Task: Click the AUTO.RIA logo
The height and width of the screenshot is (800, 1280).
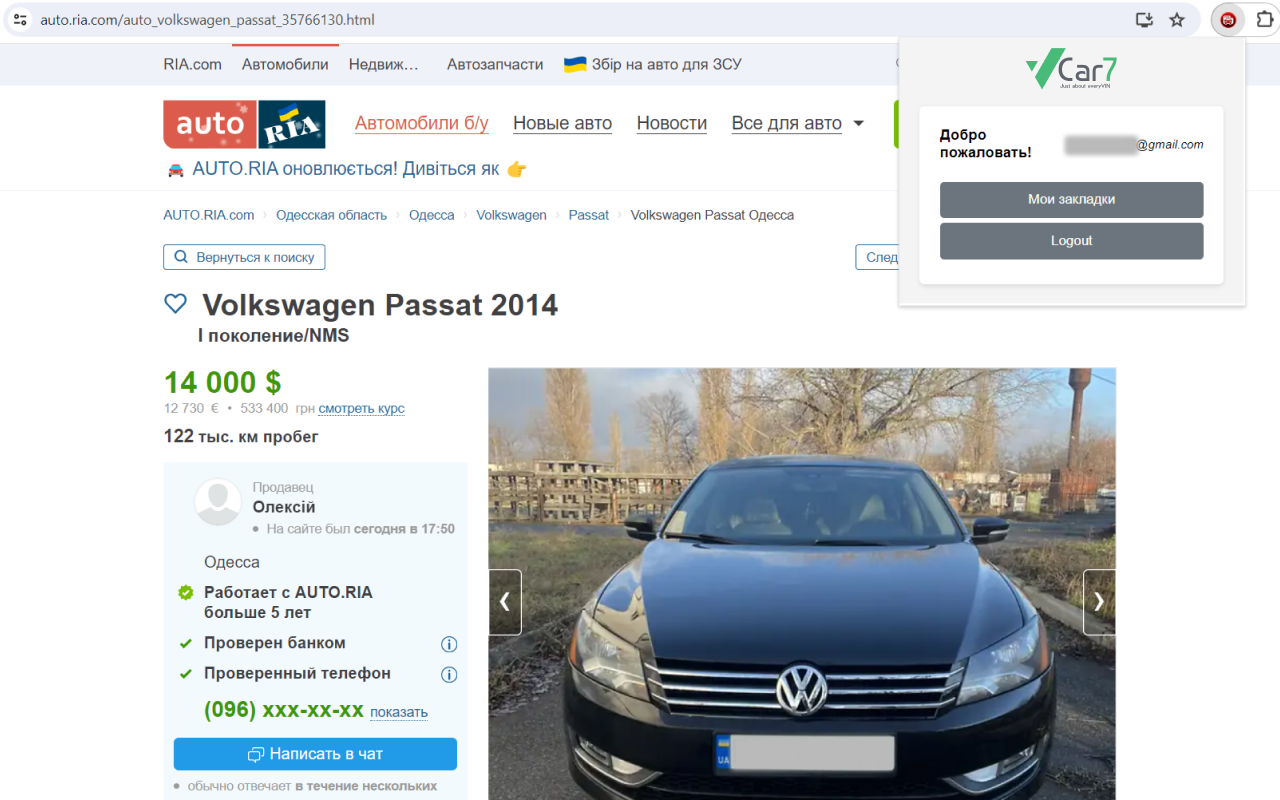Action: coord(244,124)
